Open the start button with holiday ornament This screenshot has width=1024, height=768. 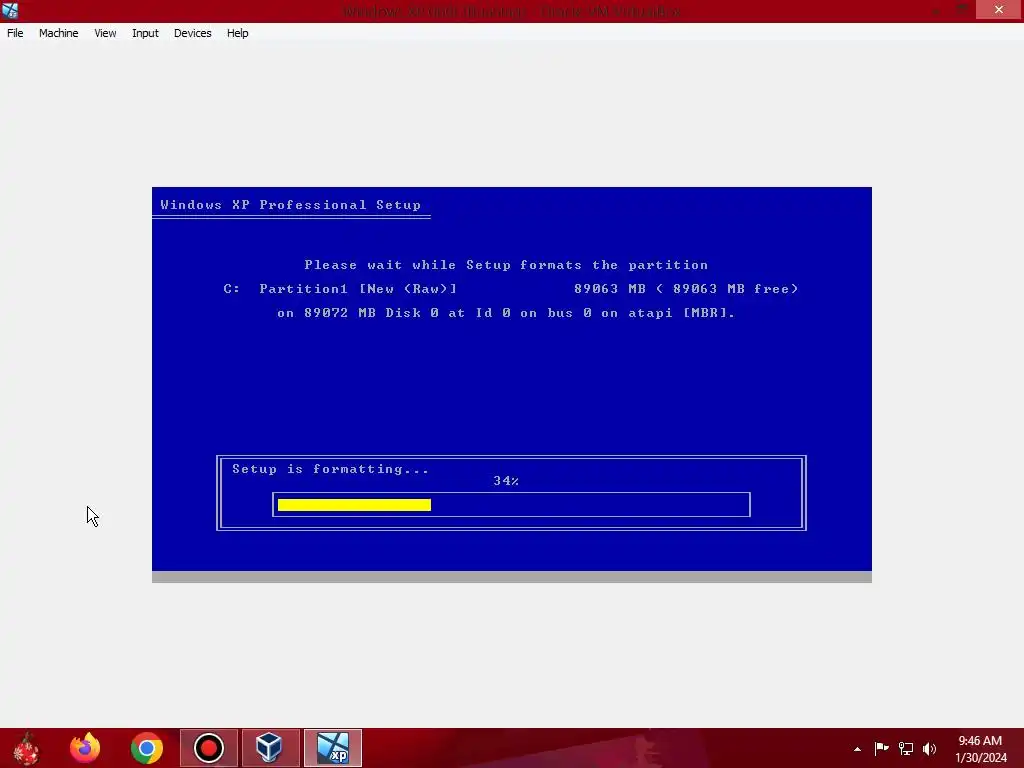coord(26,748)
